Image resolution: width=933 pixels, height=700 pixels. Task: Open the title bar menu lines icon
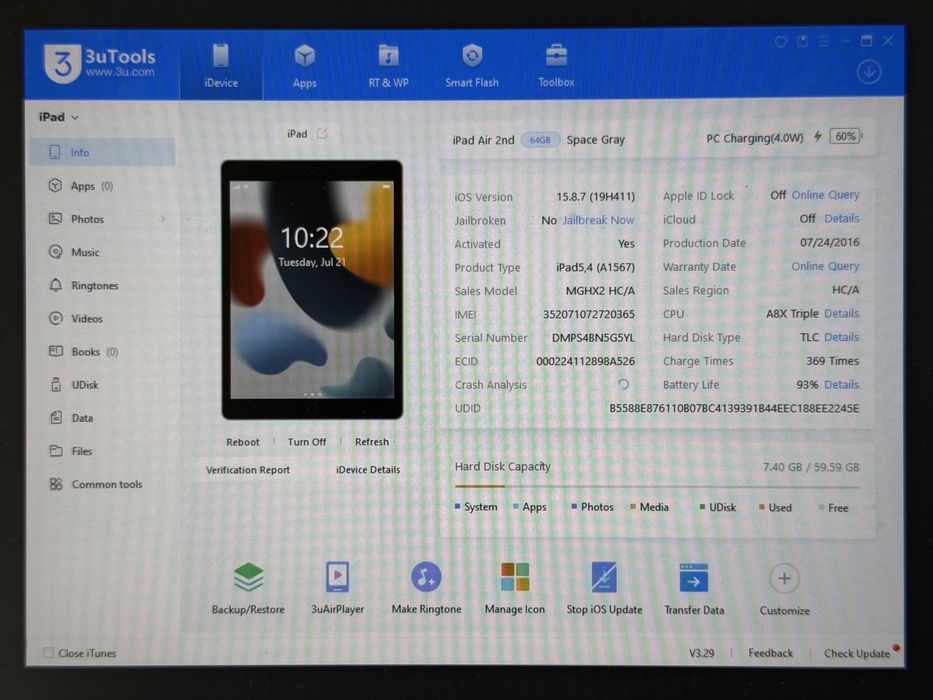(x=824, y=41)
